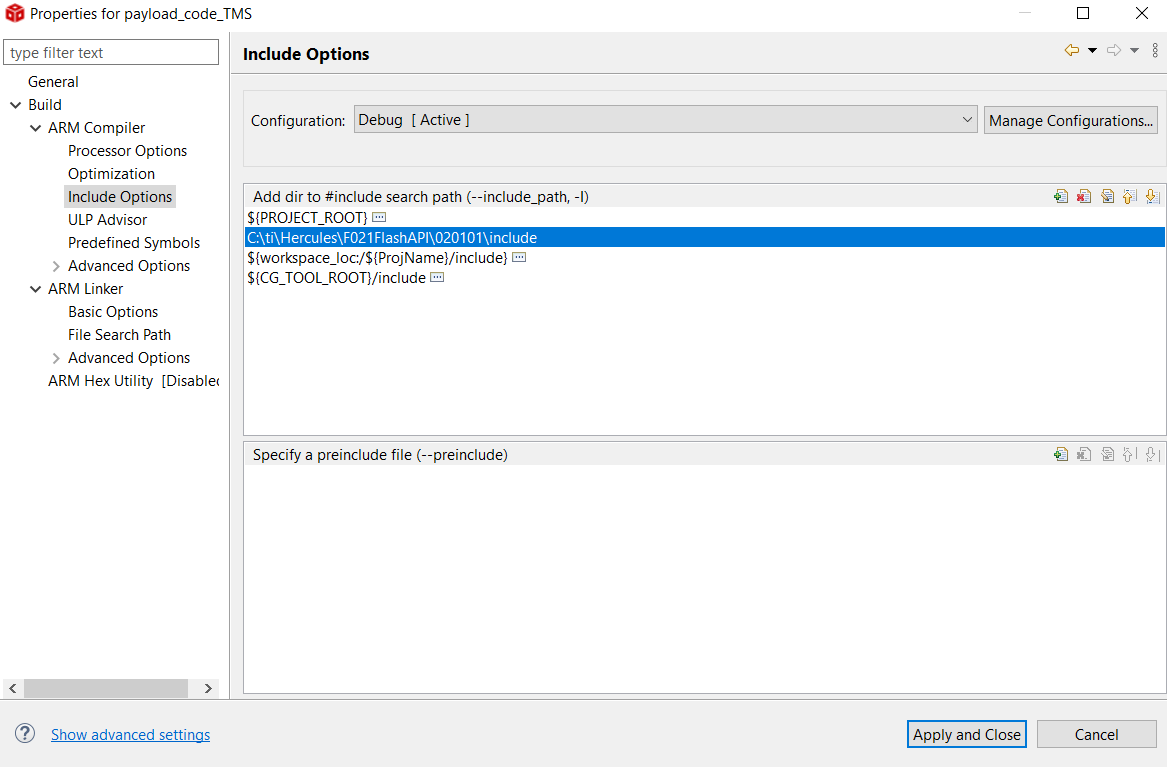
Task: Click Add icon for include search path
Action: pos(1061,197)
